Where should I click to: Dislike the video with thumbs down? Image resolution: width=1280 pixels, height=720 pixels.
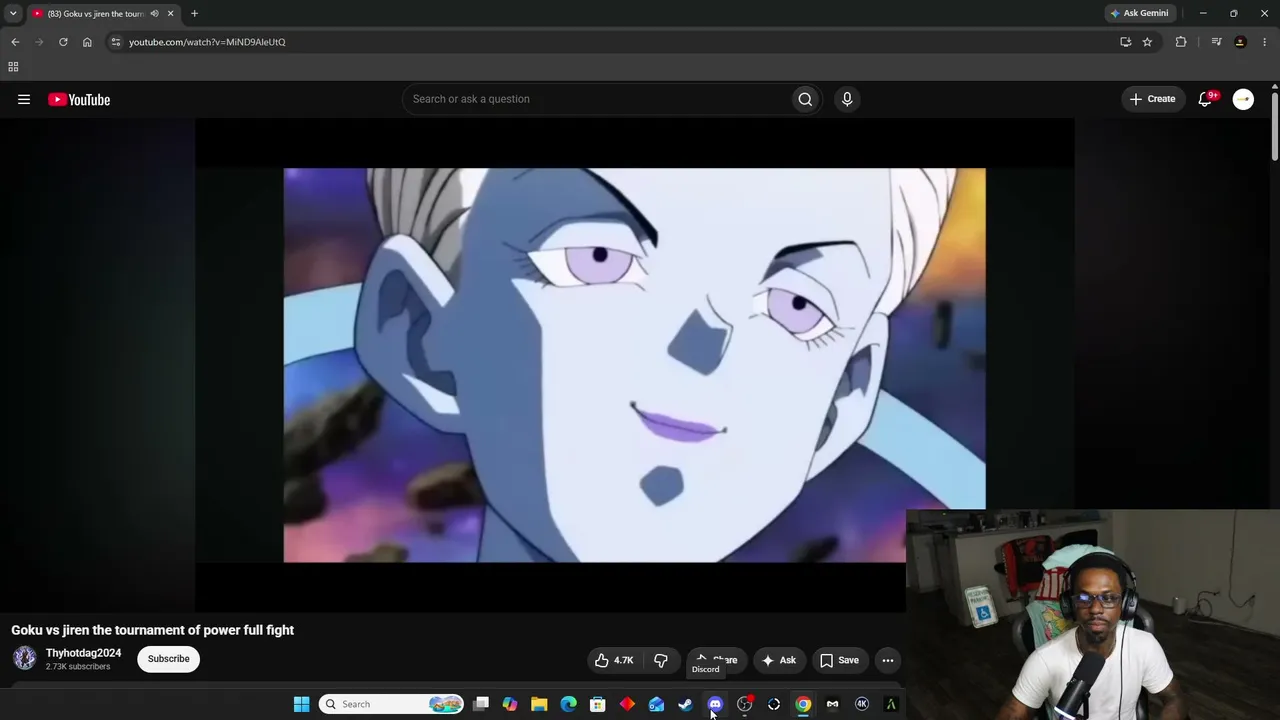click(x=661, y=660)
